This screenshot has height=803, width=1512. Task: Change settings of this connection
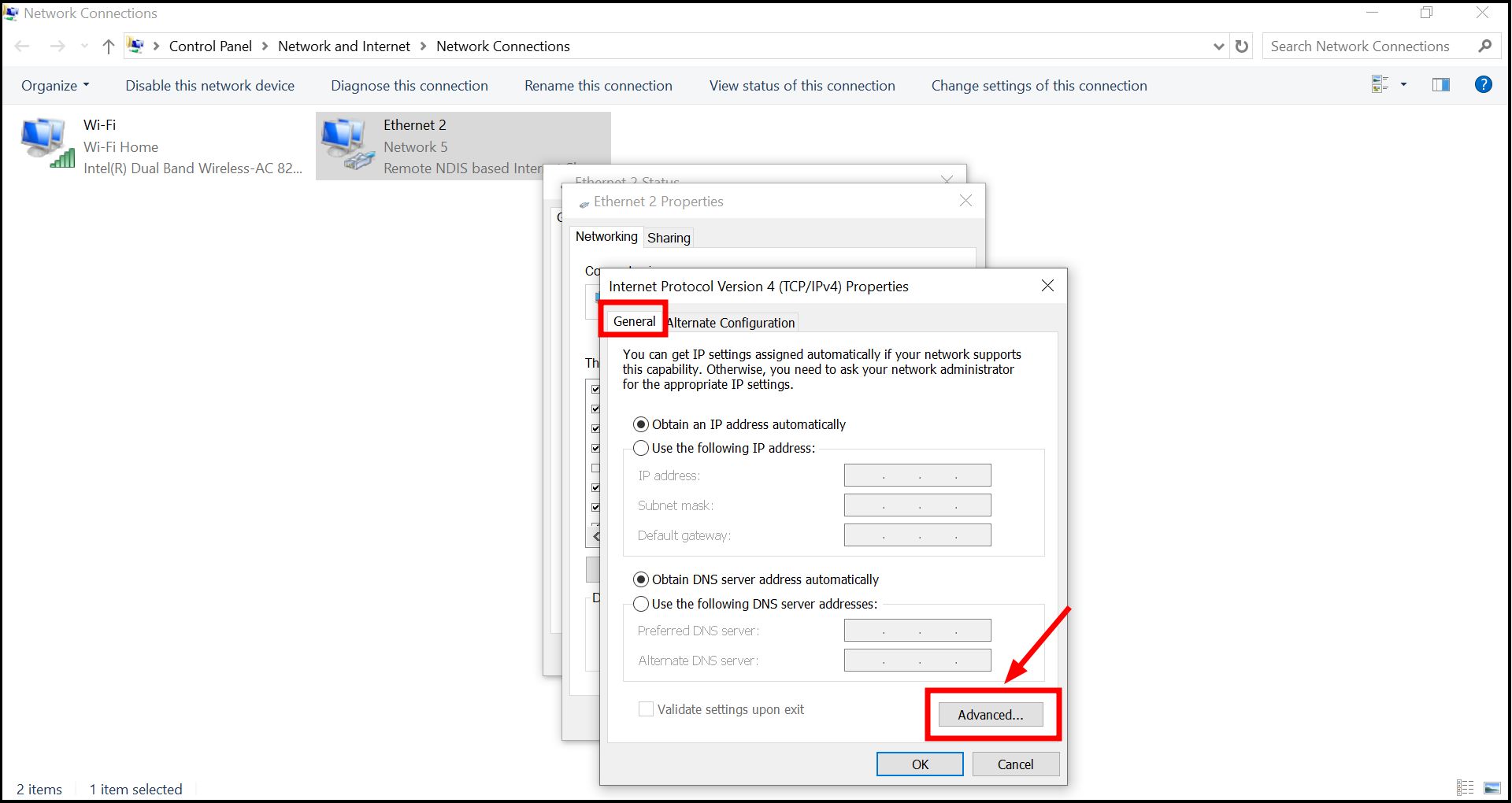coord(1039,86)
